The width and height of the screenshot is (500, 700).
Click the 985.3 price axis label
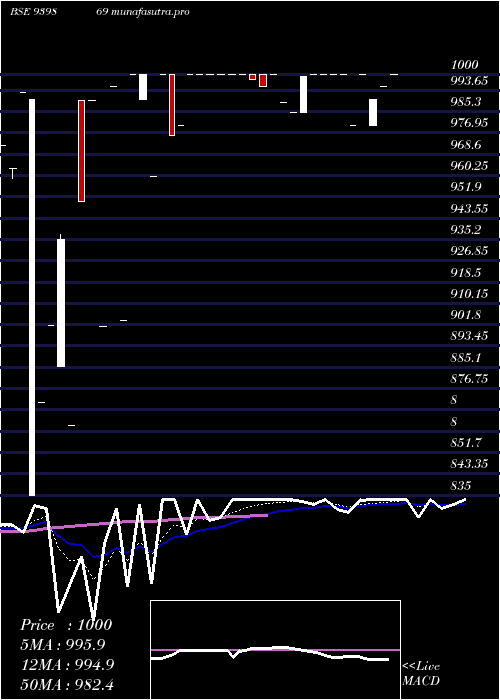pyautogui.click(x=466, y=102)
